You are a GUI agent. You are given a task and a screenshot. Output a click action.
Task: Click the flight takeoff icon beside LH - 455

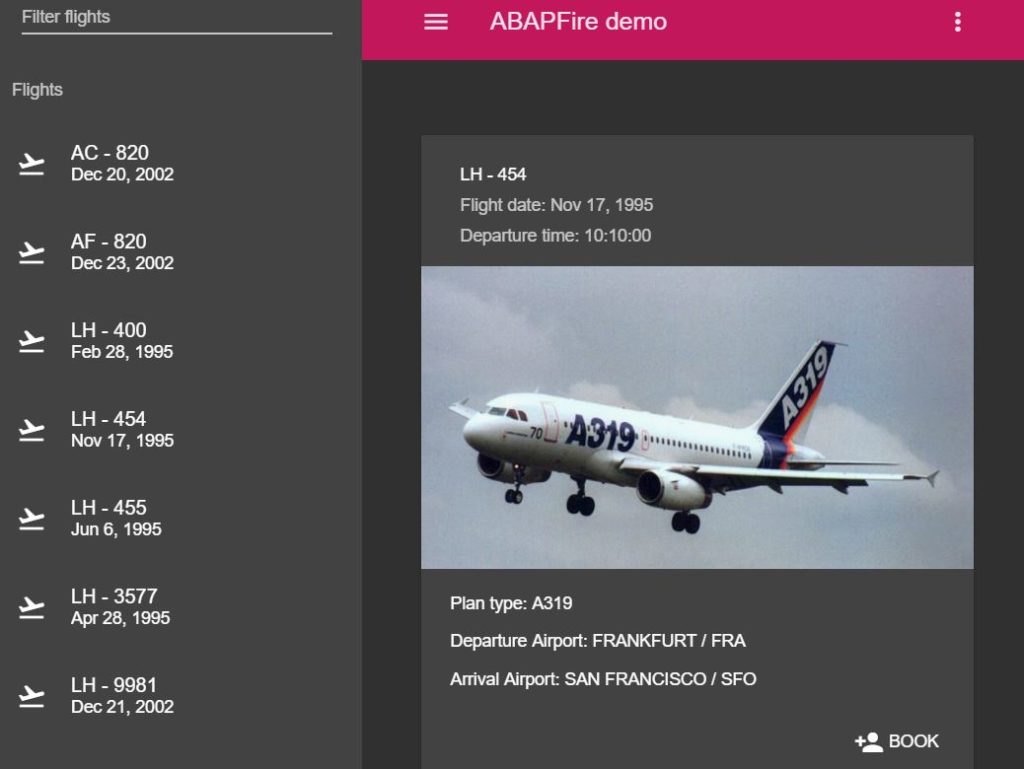(x=31, y=518)
